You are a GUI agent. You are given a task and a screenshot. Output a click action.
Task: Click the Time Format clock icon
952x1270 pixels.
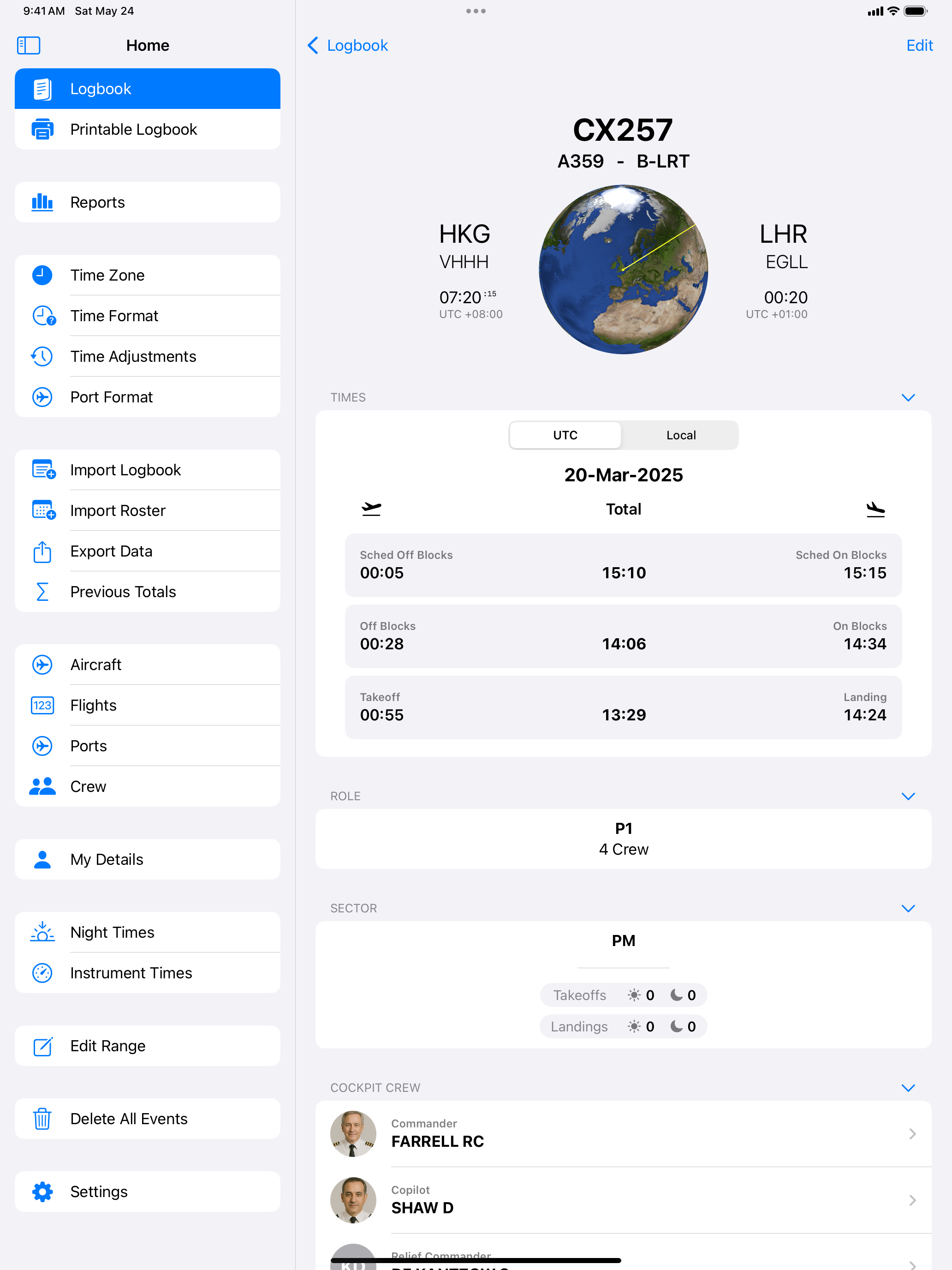tap(44, 316)
